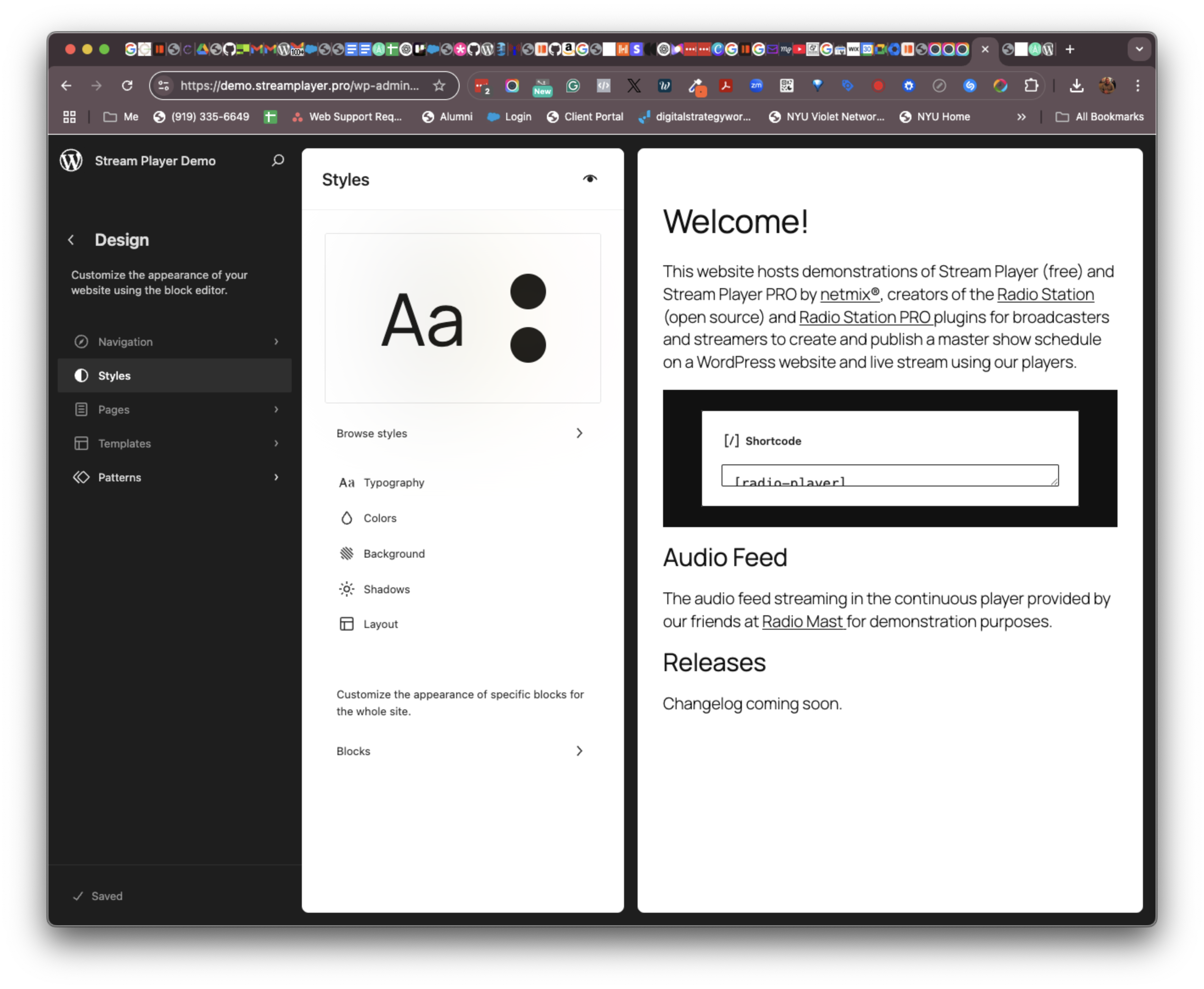
Task: Click the Colors droplet icon
Action: 347,518
